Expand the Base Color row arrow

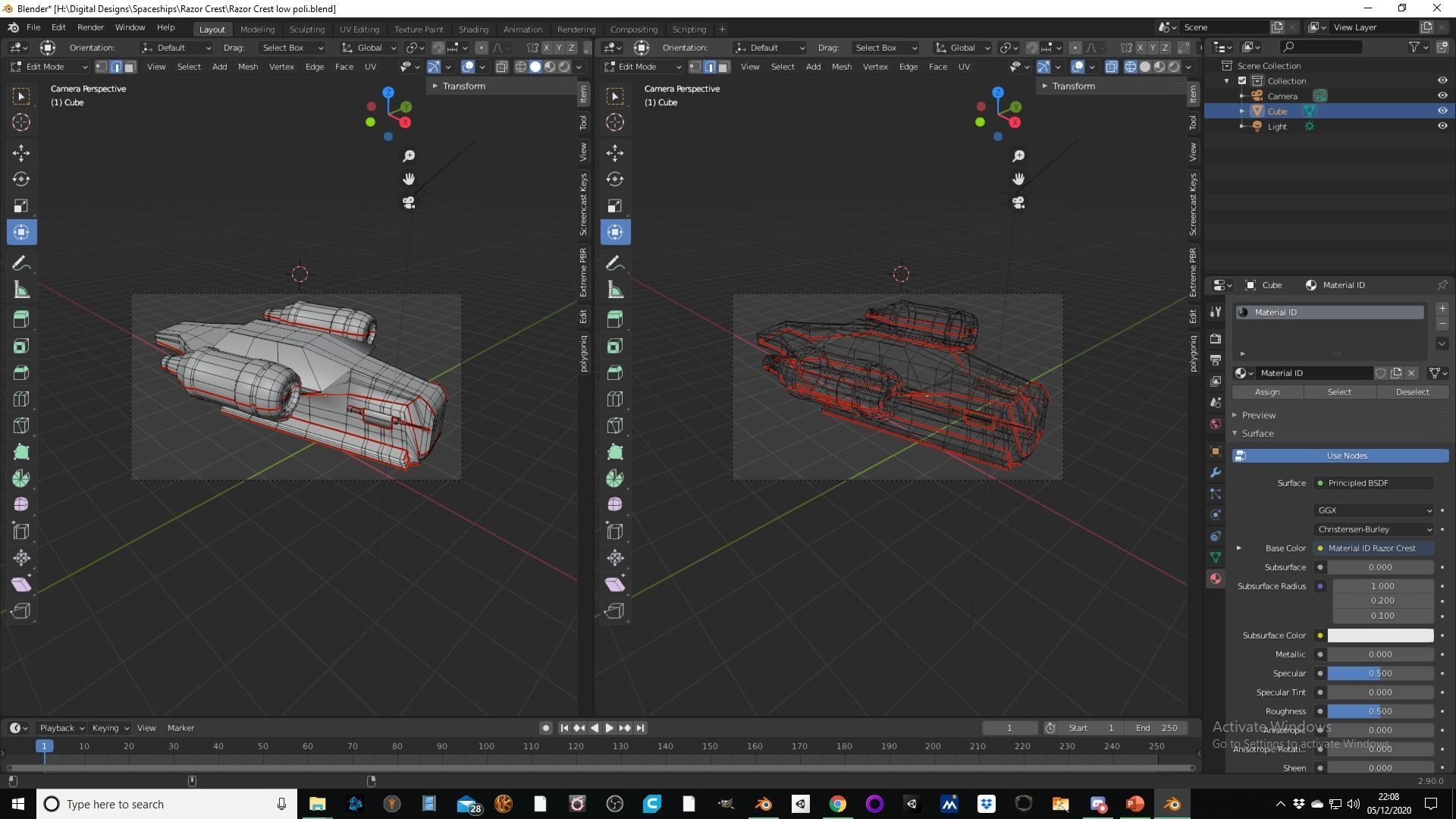click(x=1239, y=548)
